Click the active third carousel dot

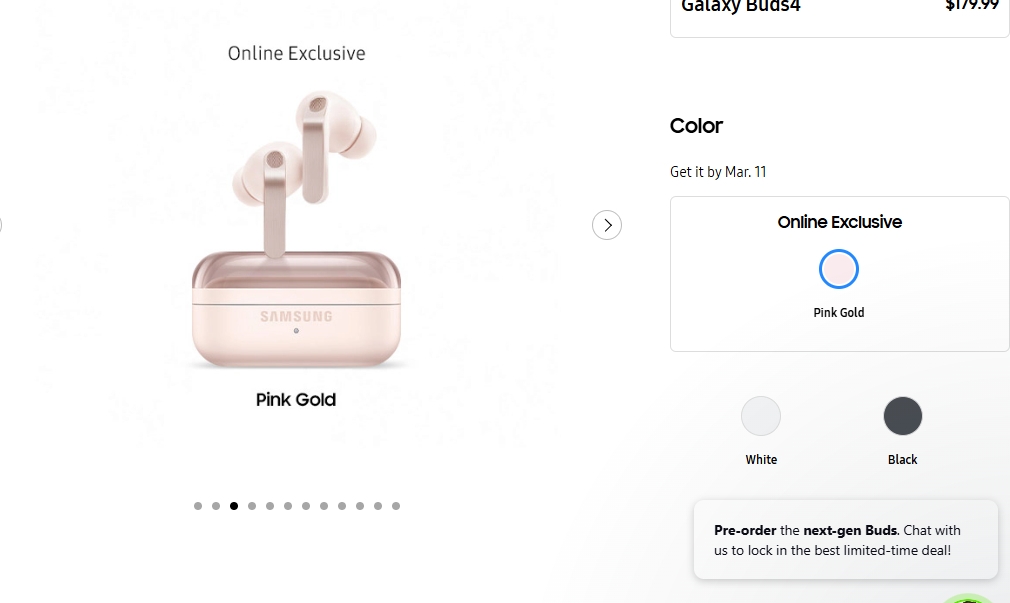(234, 506)
